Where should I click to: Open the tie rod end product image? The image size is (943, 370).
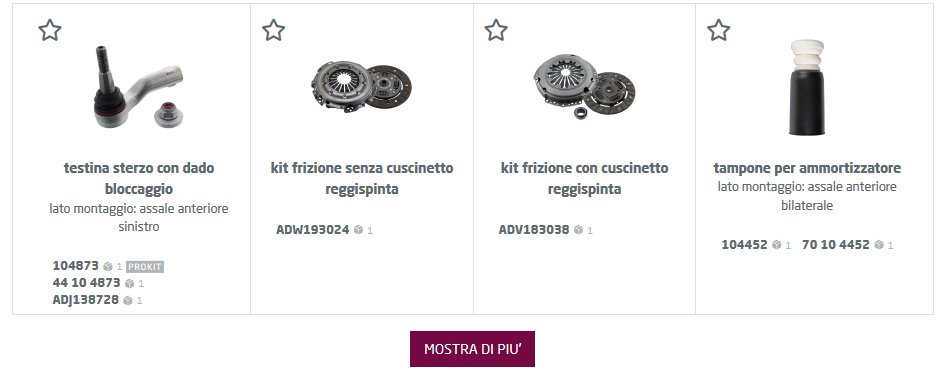(138, 87)
